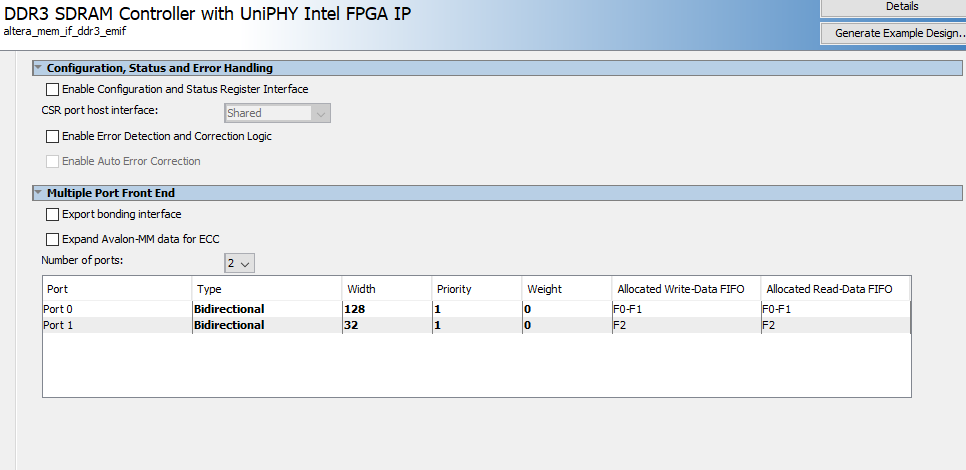The width and height of the screenshot is (966, 470).
Task: Click DDR3 SDRAM Controller title text
Action: (x=208, y=13)
